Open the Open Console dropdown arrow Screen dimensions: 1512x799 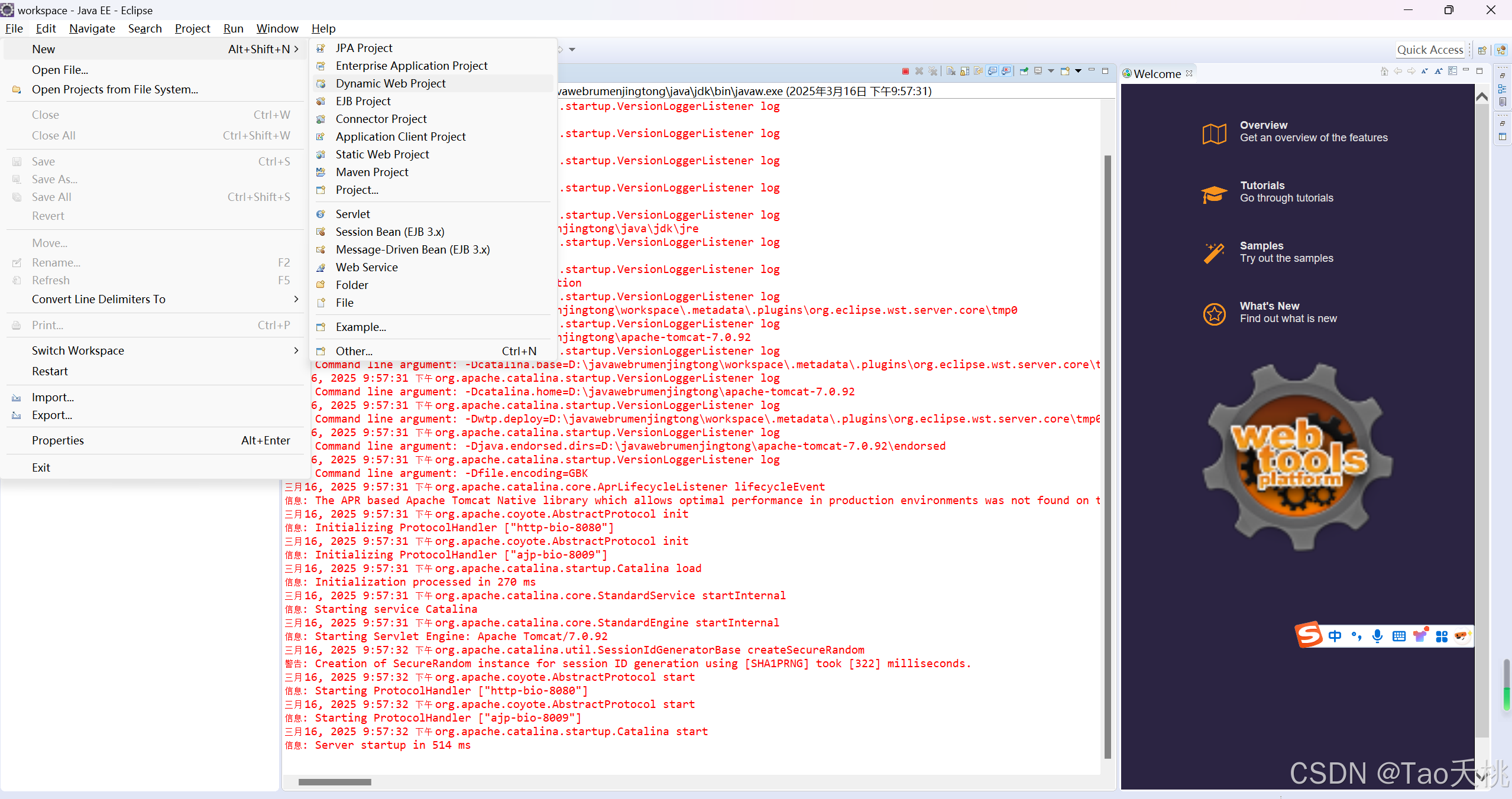pyautogui.click(x=1078, y=71)
